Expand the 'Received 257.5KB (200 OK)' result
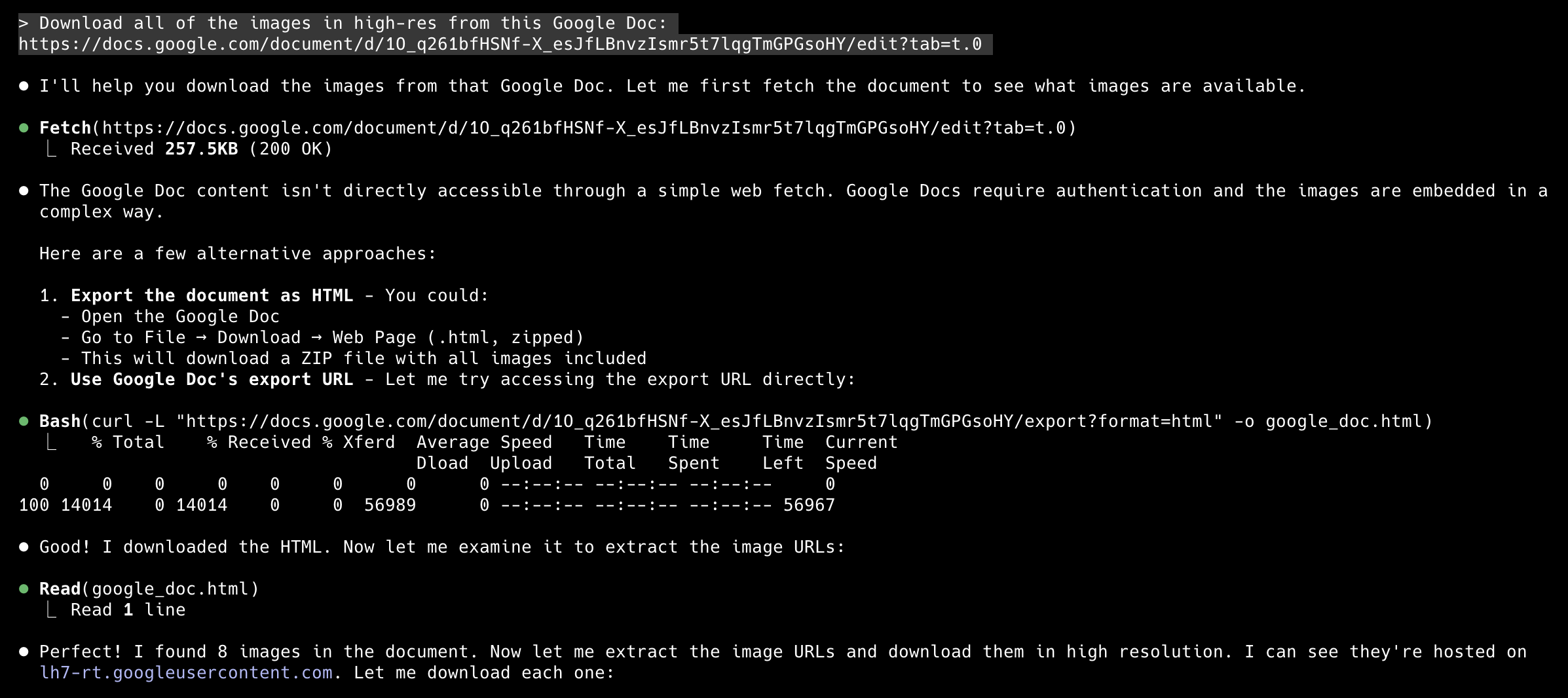 point(202,149)
